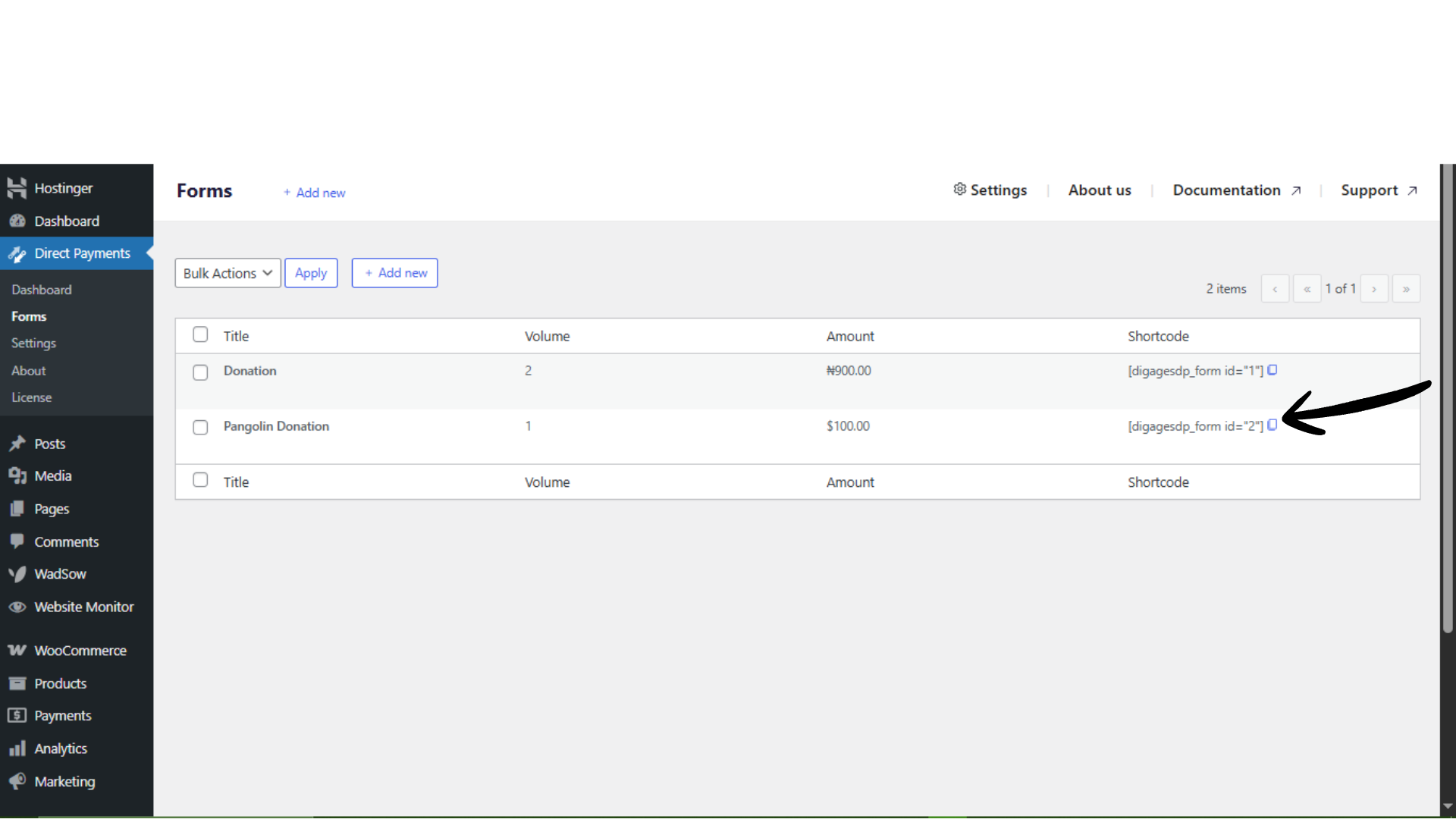Click Settings gear in header
Screen dimensions: 1456x819
coord(960,190)
